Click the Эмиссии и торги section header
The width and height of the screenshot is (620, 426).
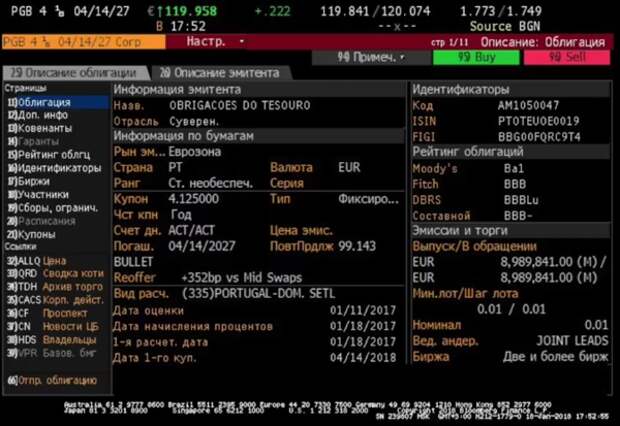(510, 231)
